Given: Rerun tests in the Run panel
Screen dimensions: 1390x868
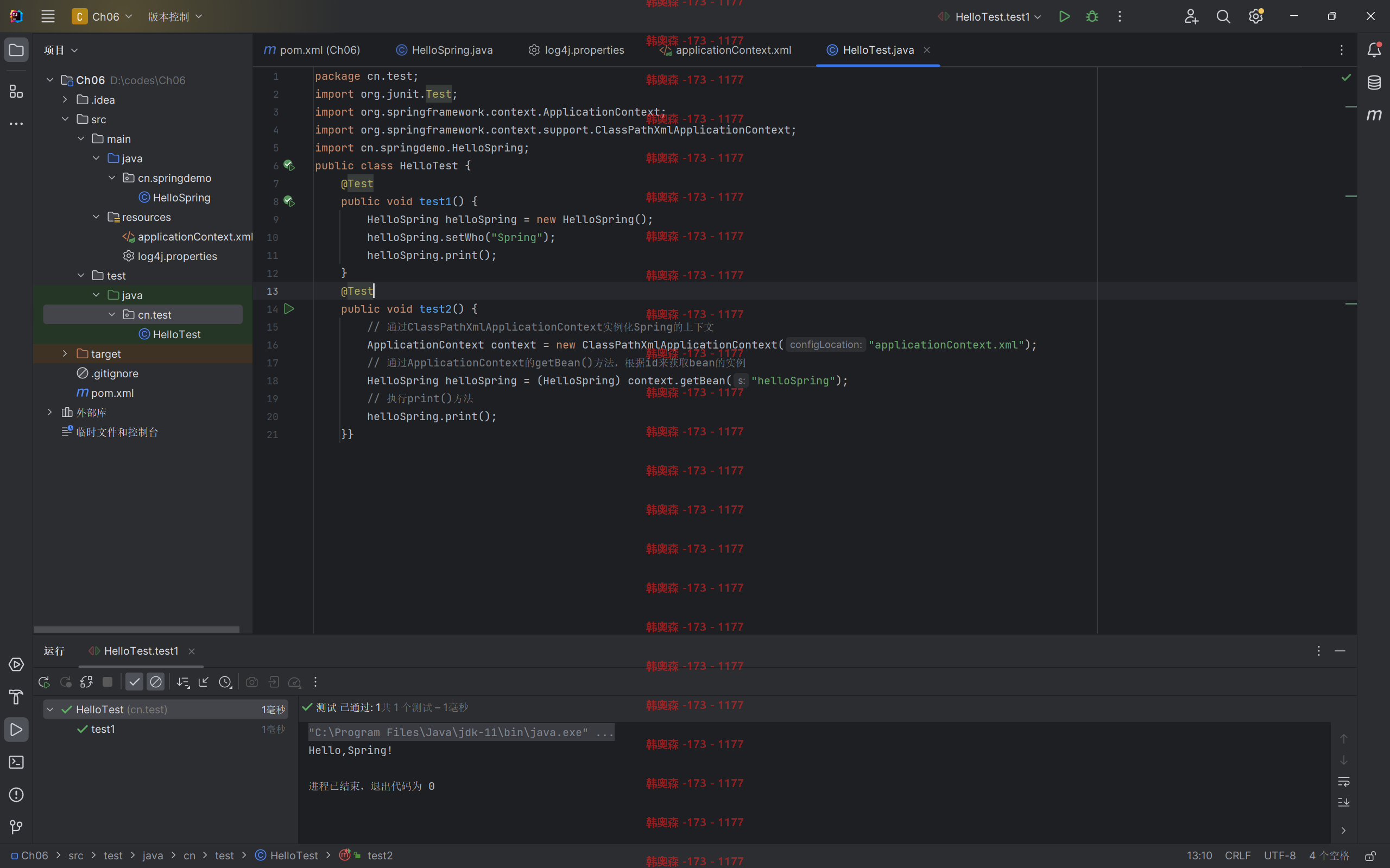Looking at the screenshot, I should (43, 682).
